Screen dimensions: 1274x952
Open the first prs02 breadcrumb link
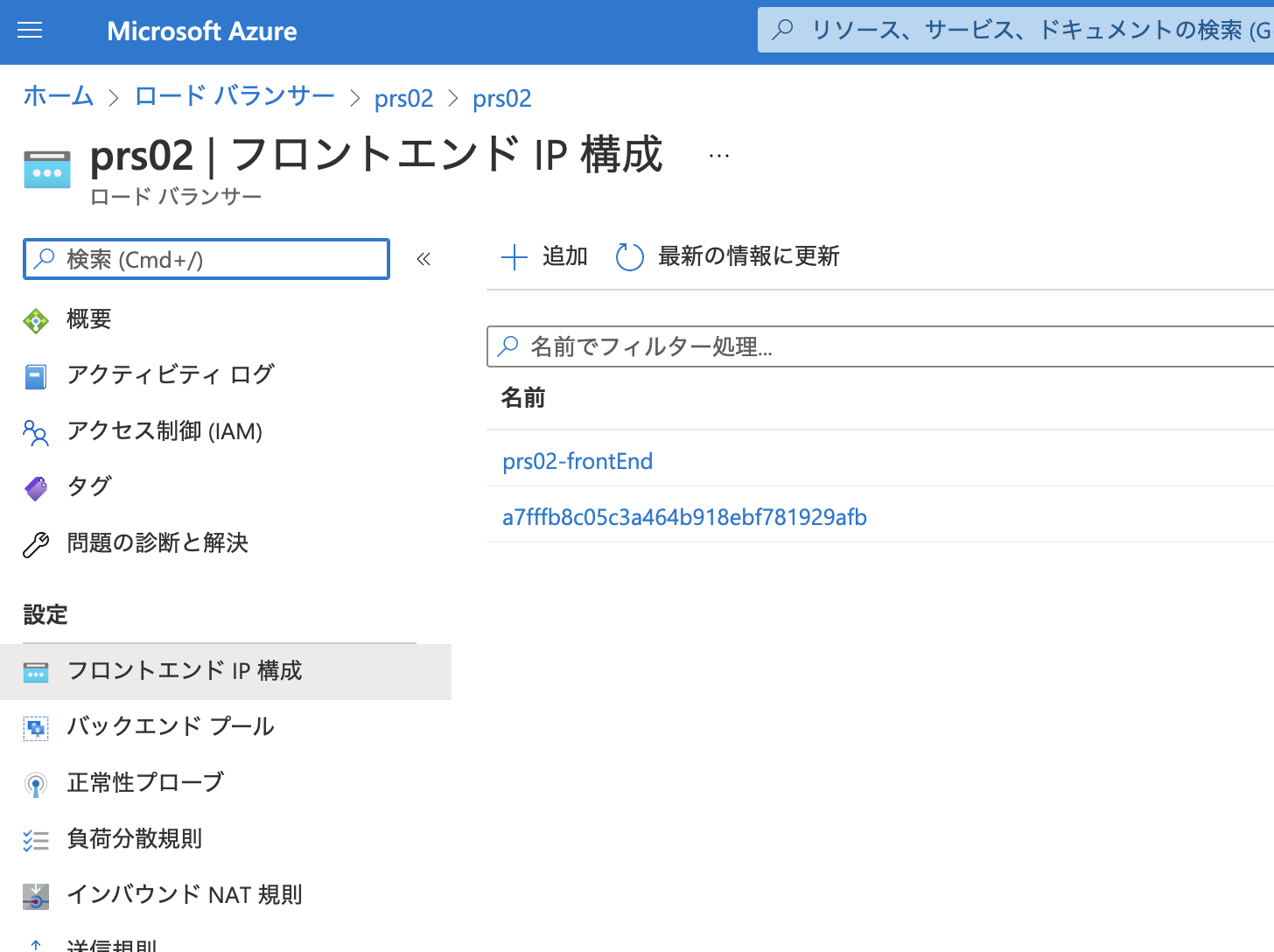(403, 98)
